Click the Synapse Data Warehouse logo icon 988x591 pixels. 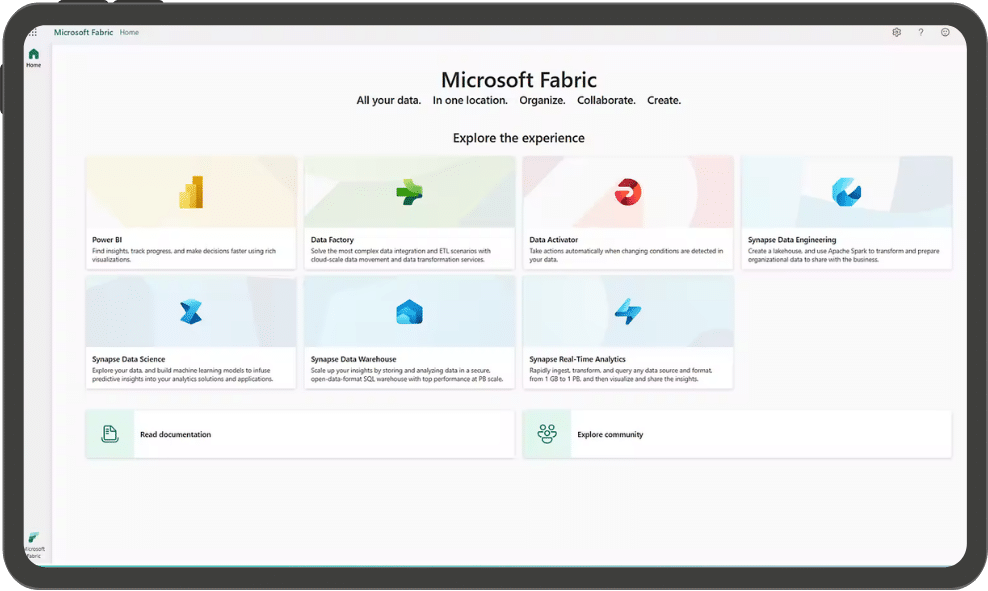[x=410, y=312]
